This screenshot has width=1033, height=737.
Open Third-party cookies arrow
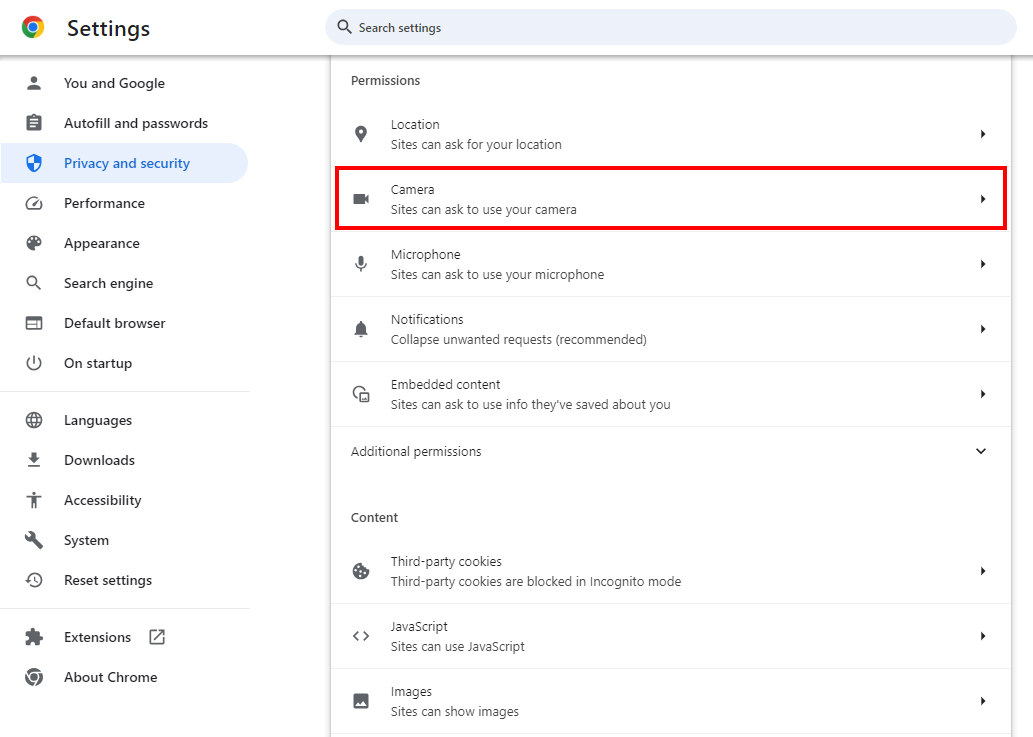[983, 571]
